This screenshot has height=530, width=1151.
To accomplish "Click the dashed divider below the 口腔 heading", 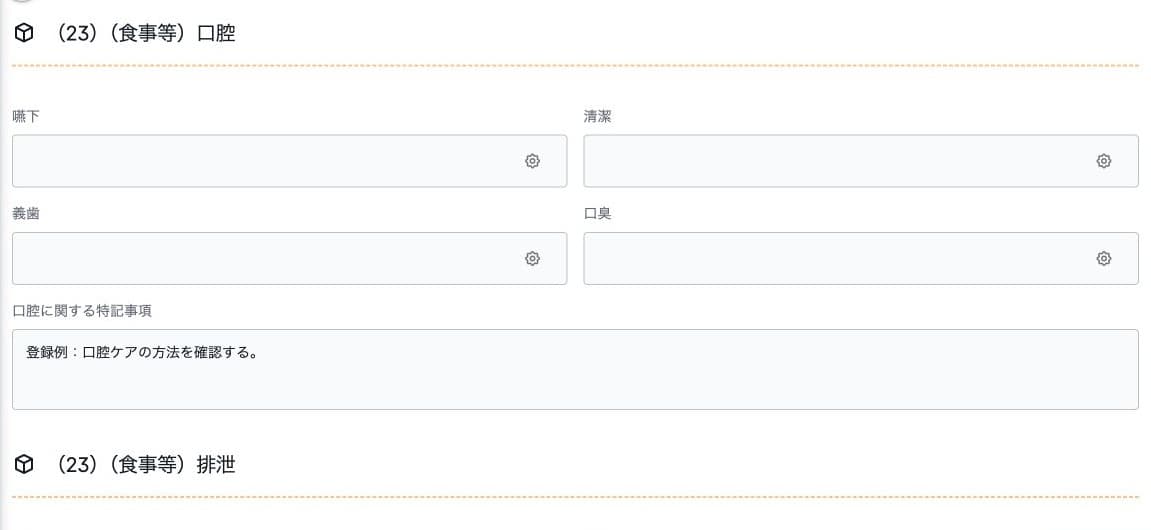I will [576, 66].
